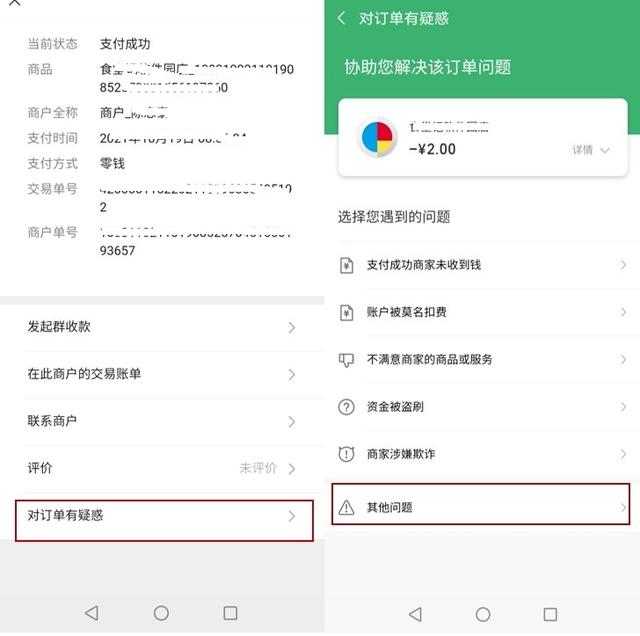The image size is (640, 636).
Task: Tap the back arrow beside 对订单有疑惑 header
Action: pos(342,18)
